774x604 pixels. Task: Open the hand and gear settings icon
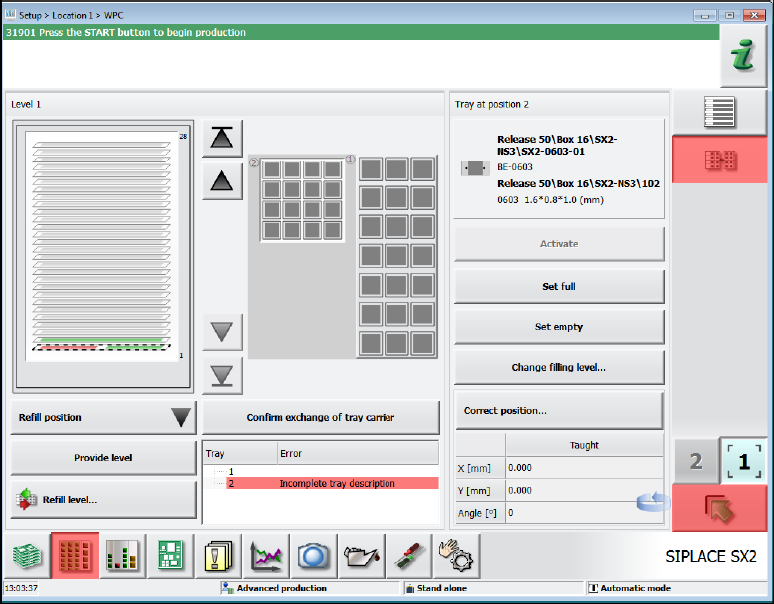[457, 555]
